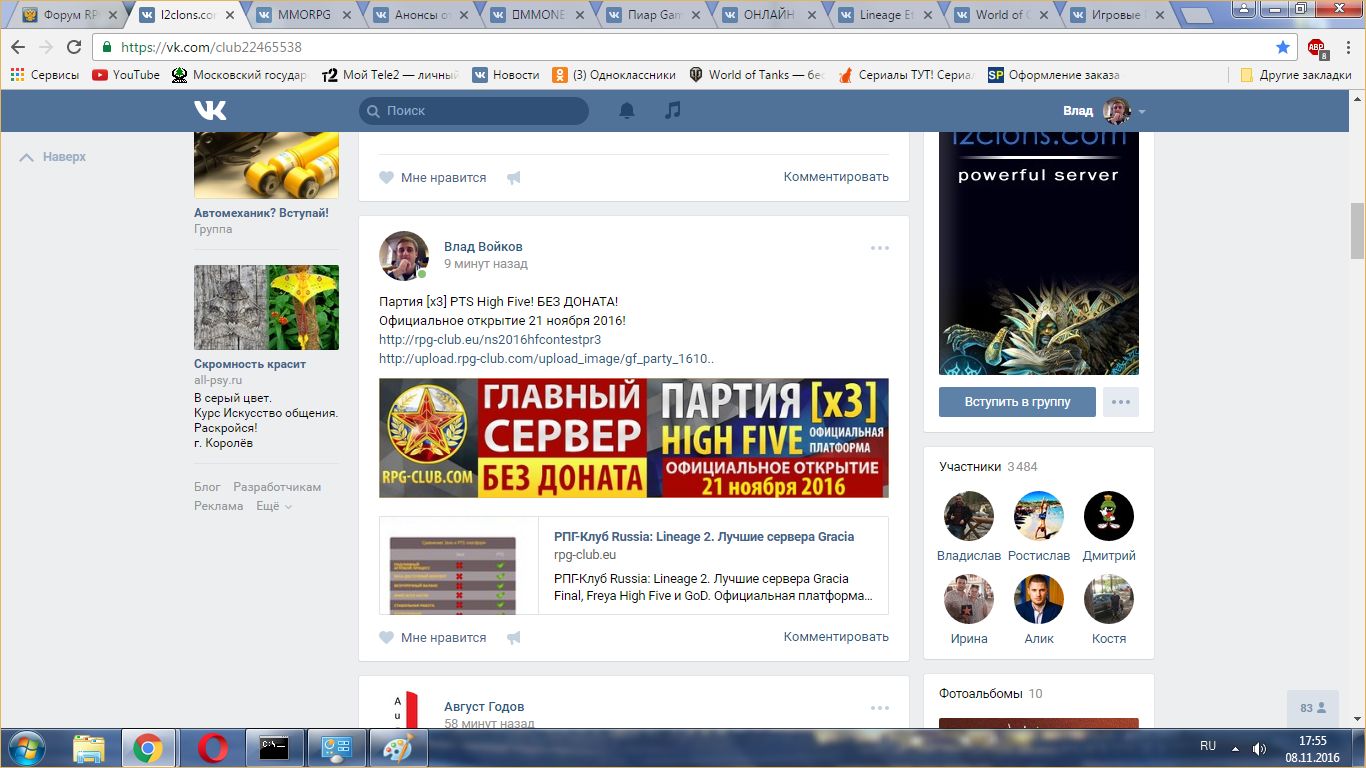Open volume icon in system tray
The height and width of the screenshot is (768, 1366).
coord(1259,748)
